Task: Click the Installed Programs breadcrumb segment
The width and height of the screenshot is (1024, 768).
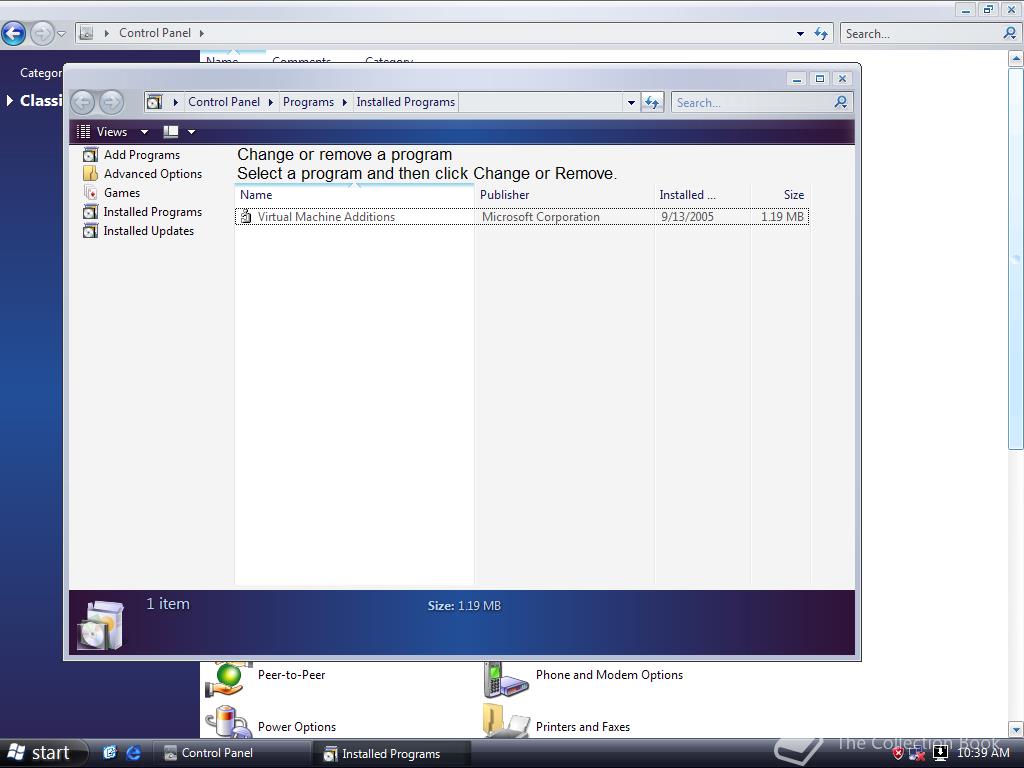Action: (x=406, y=102)
